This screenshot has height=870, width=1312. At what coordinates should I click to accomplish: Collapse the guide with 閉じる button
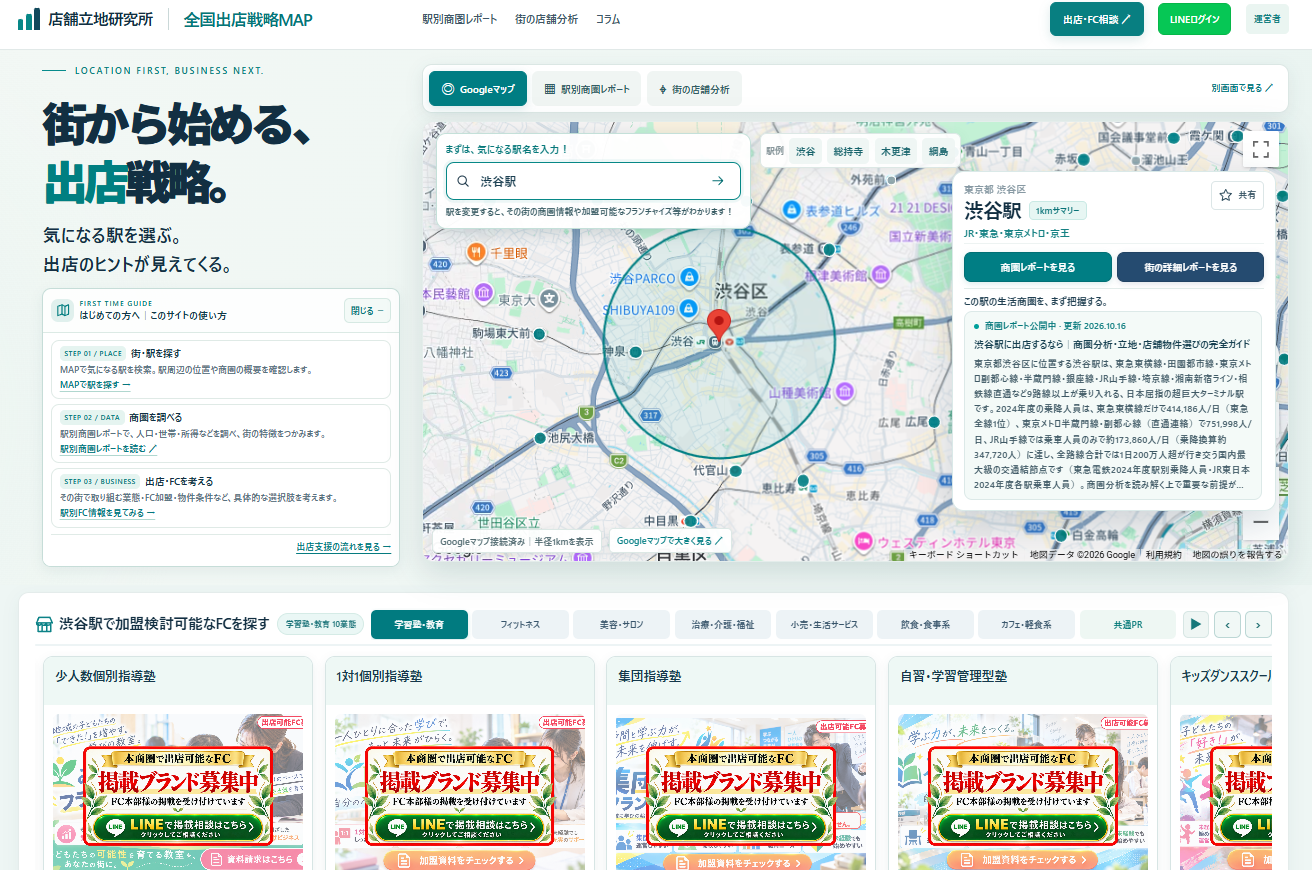[367, 311]
